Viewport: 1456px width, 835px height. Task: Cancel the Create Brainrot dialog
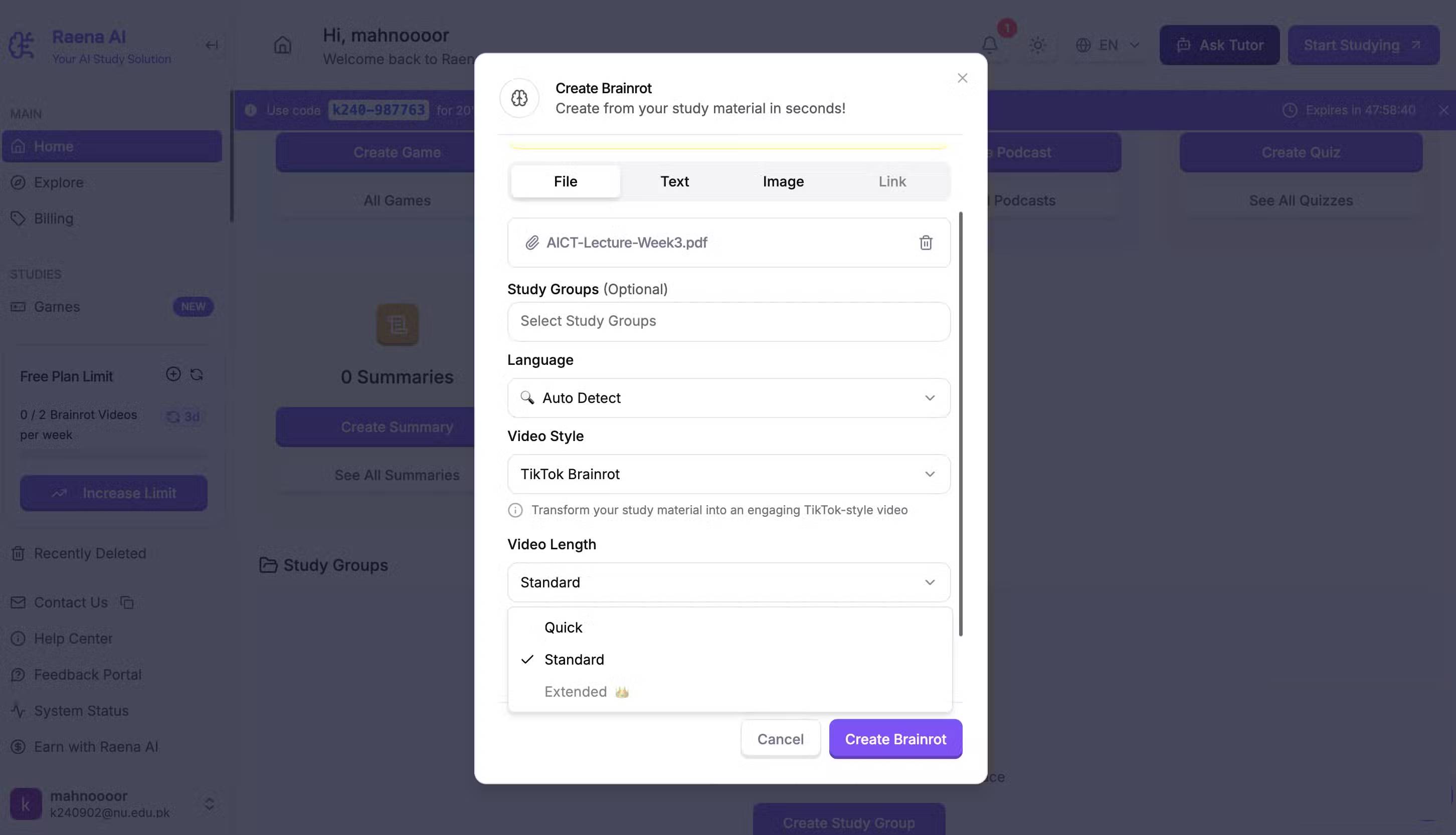(x=781, y=739)
